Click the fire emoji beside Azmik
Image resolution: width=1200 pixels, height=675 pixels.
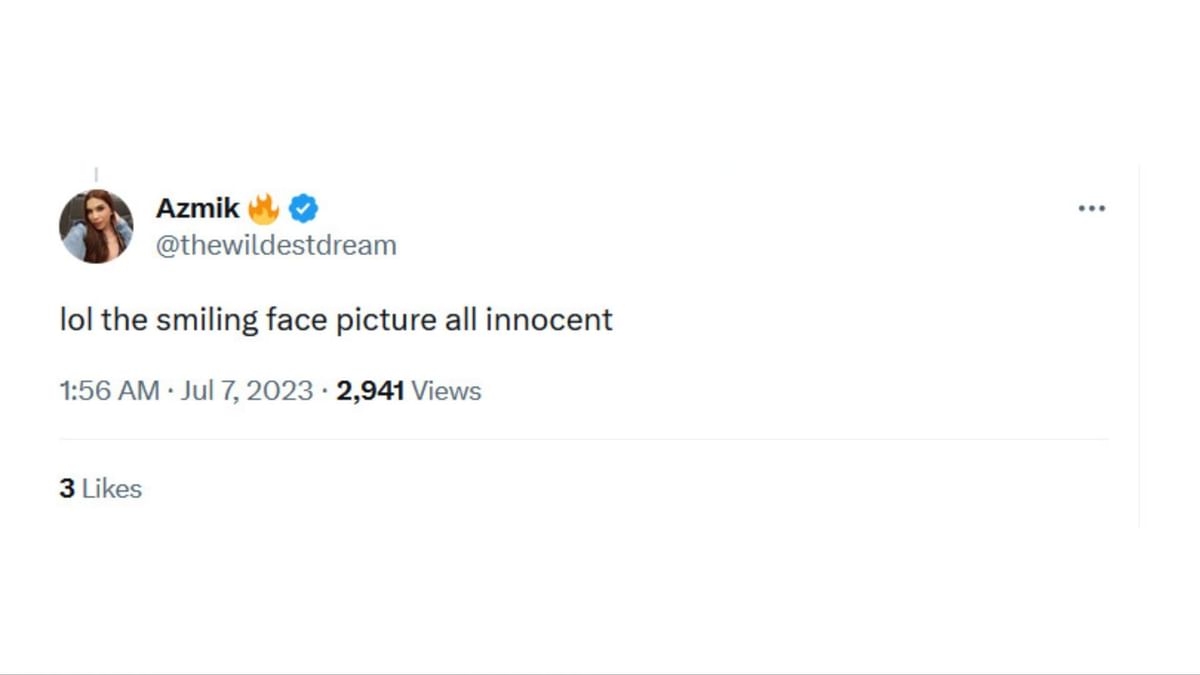coord(264,208)
